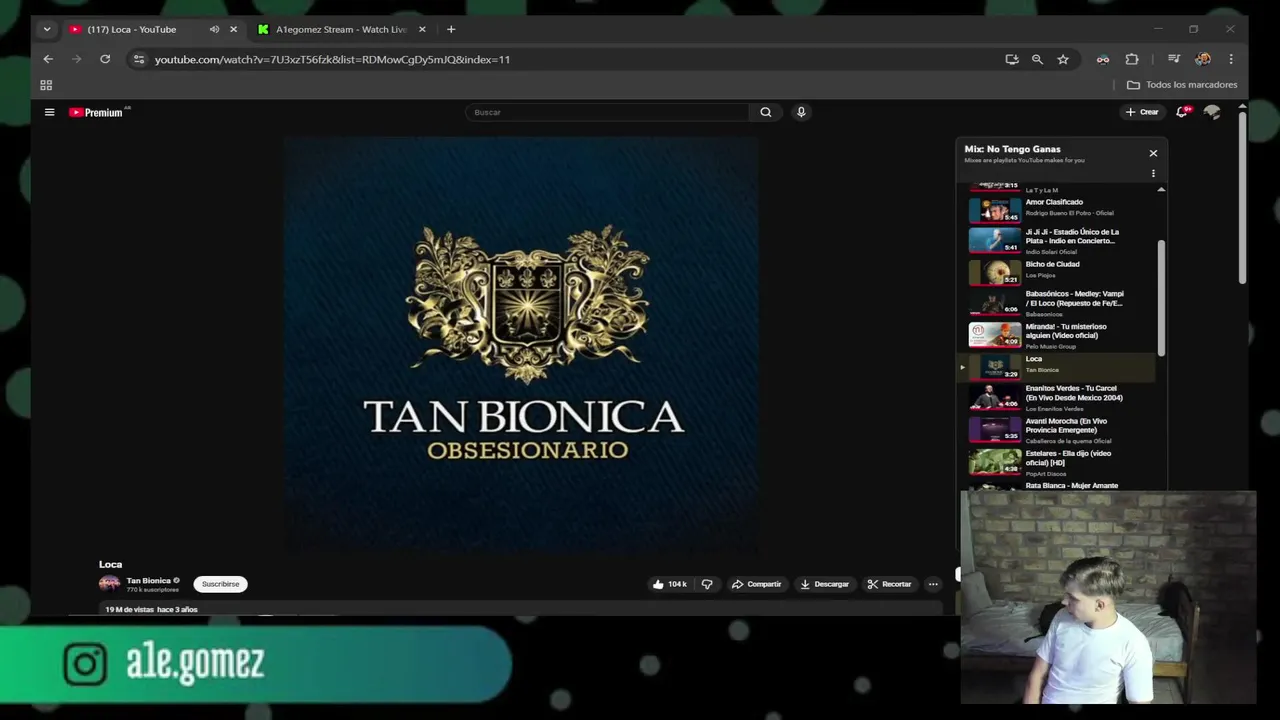Image resolution: width=1280 pixels, height=720 pixels.
Task: Switch to A1egomez Stream tab
Action: [341, 29]
